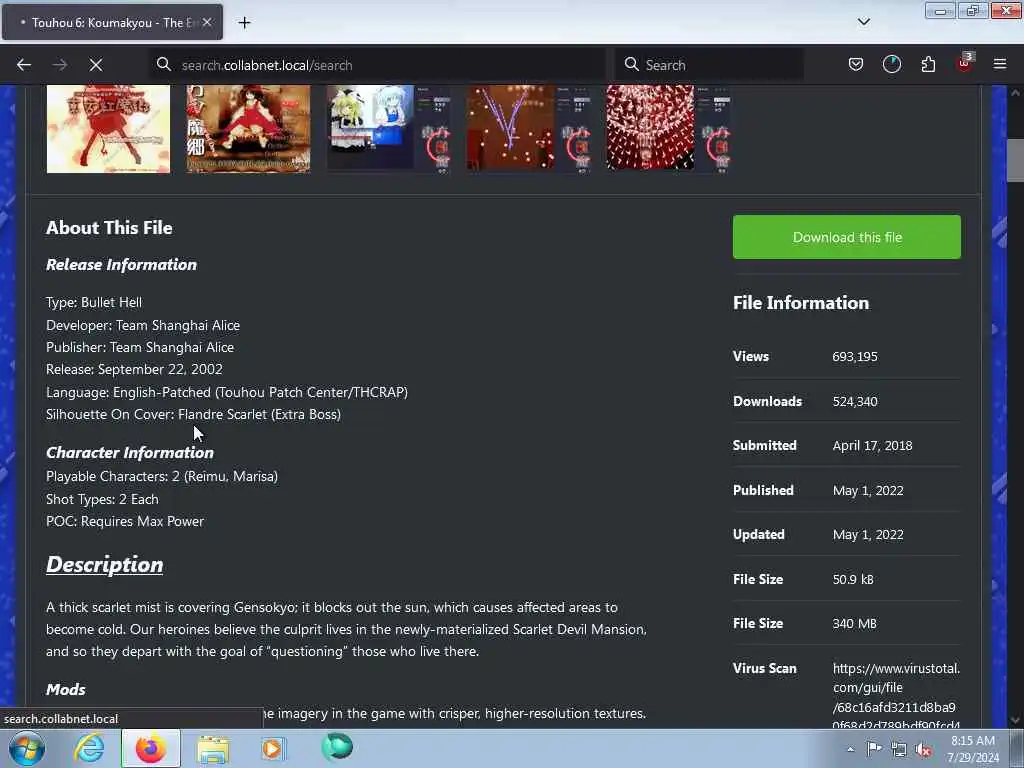Viewport: 1024px width, 768px height.
Task: Click the Published date row's May 1, 2022
Action: (868, 490)
